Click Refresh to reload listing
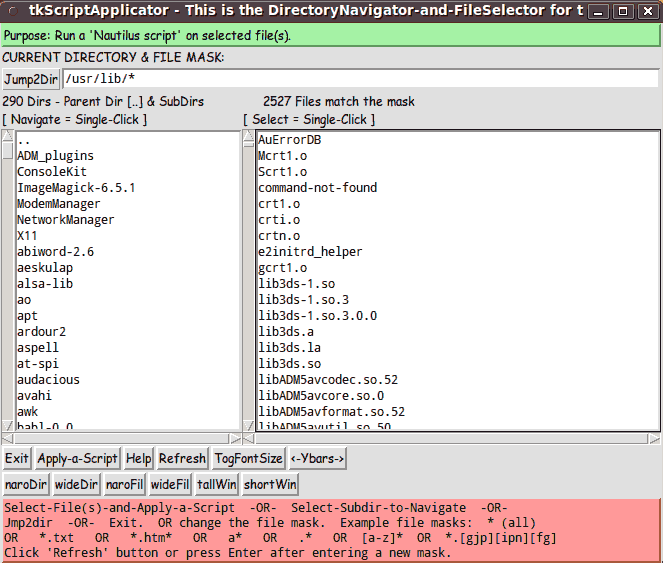The width and height of the screenshot is (663, 563). [182, 459]
